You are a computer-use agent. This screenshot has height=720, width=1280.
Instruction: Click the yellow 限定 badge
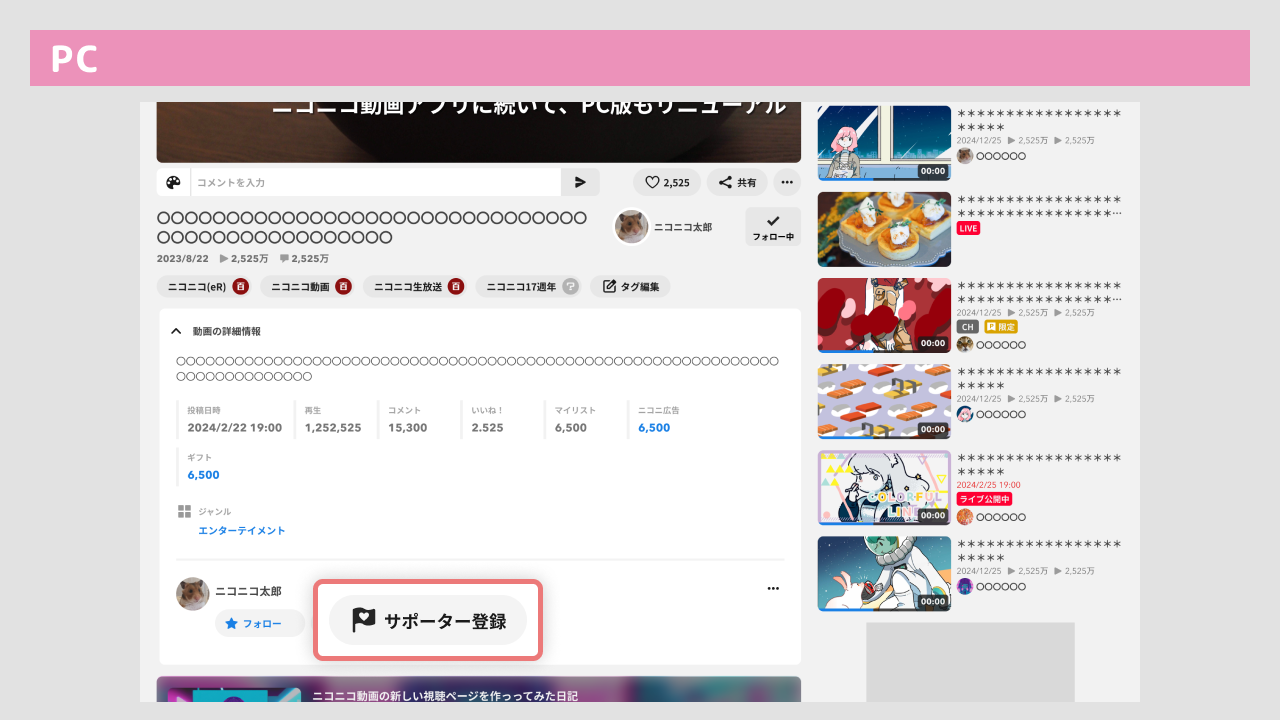click(x=1001, y=326)
